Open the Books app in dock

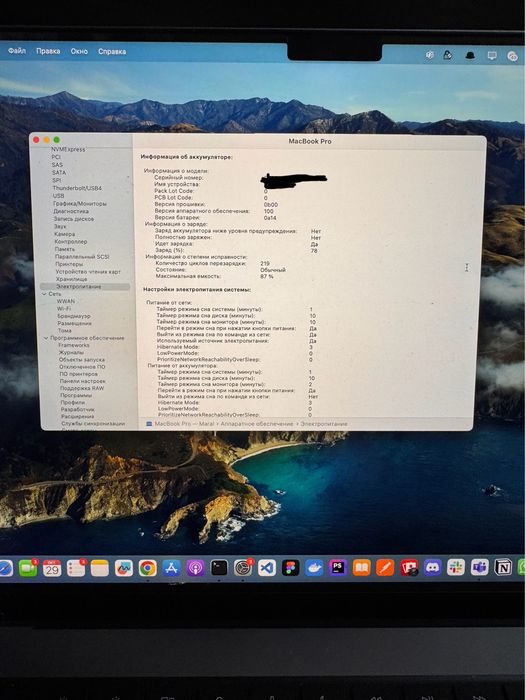click(x=362, y=567)
